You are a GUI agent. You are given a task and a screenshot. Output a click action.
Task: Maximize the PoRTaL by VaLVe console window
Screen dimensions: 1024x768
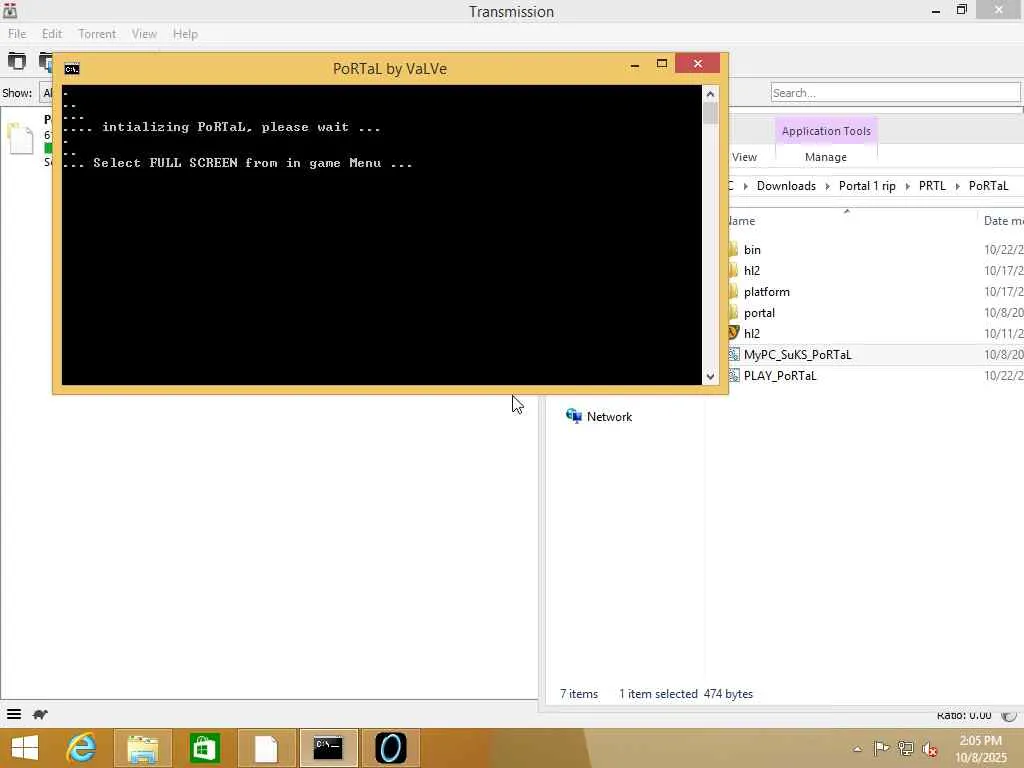662,64
